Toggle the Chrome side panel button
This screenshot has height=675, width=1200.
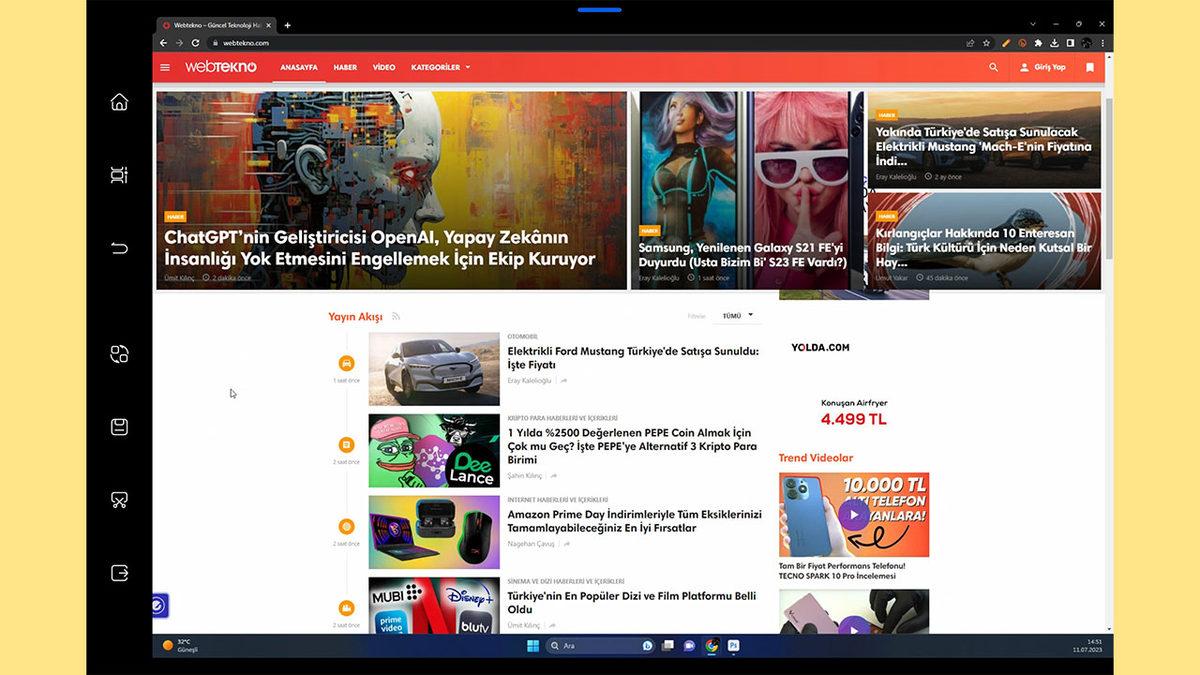point(1070,43)
